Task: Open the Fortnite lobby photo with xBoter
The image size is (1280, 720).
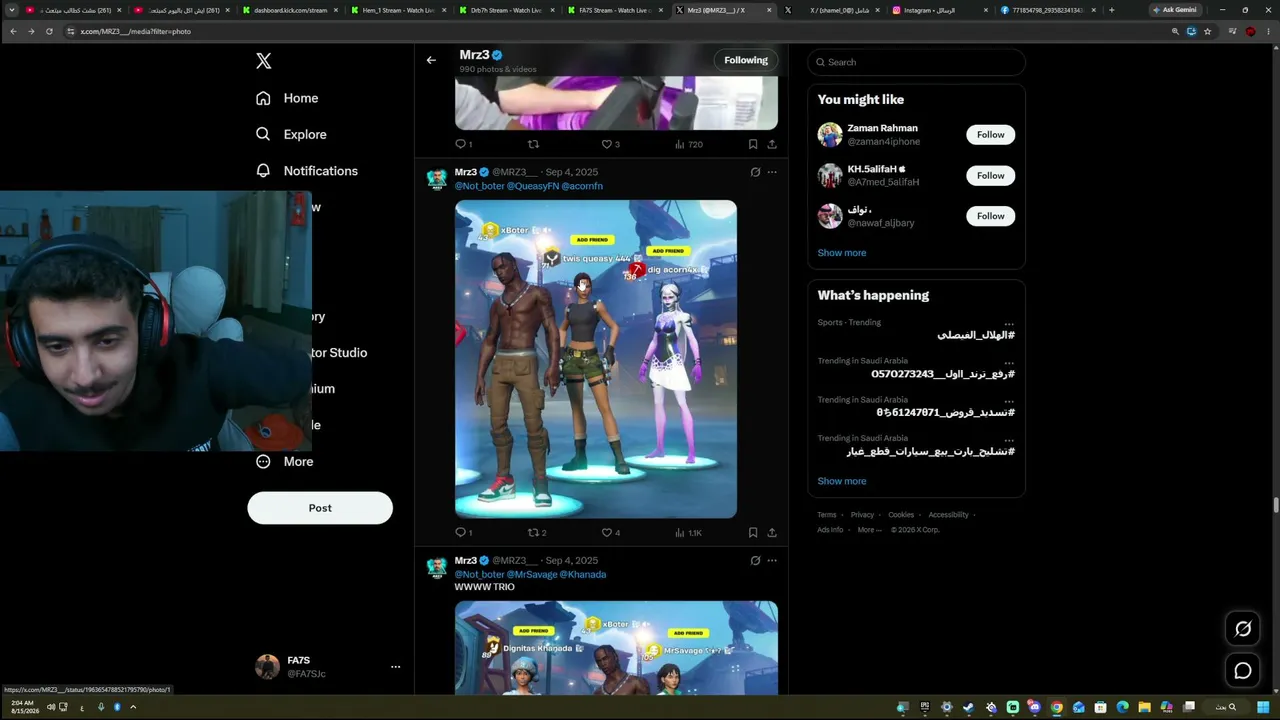Action: click(596, 359)
